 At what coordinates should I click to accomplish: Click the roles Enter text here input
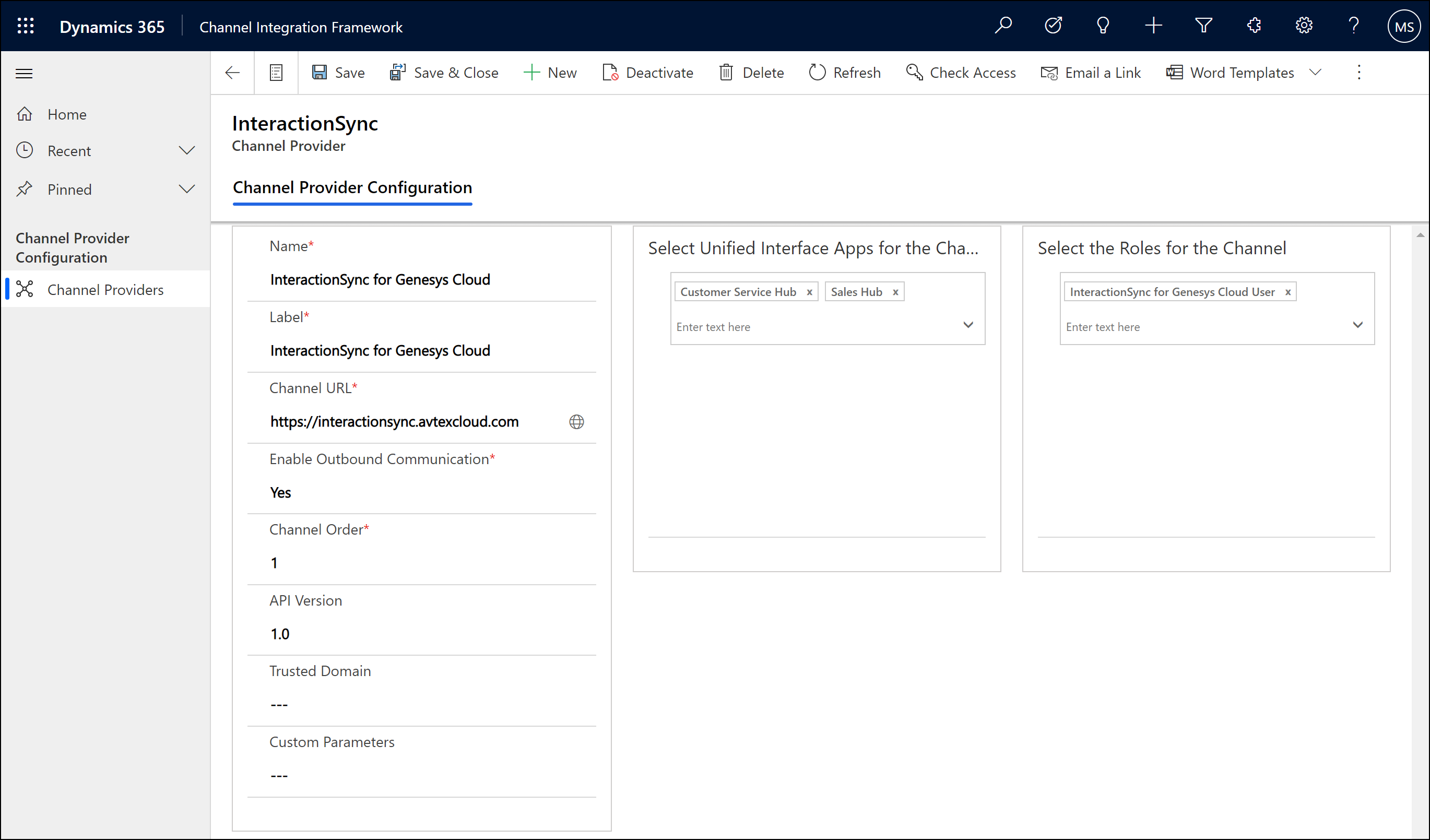click(x=1204, y=327)
